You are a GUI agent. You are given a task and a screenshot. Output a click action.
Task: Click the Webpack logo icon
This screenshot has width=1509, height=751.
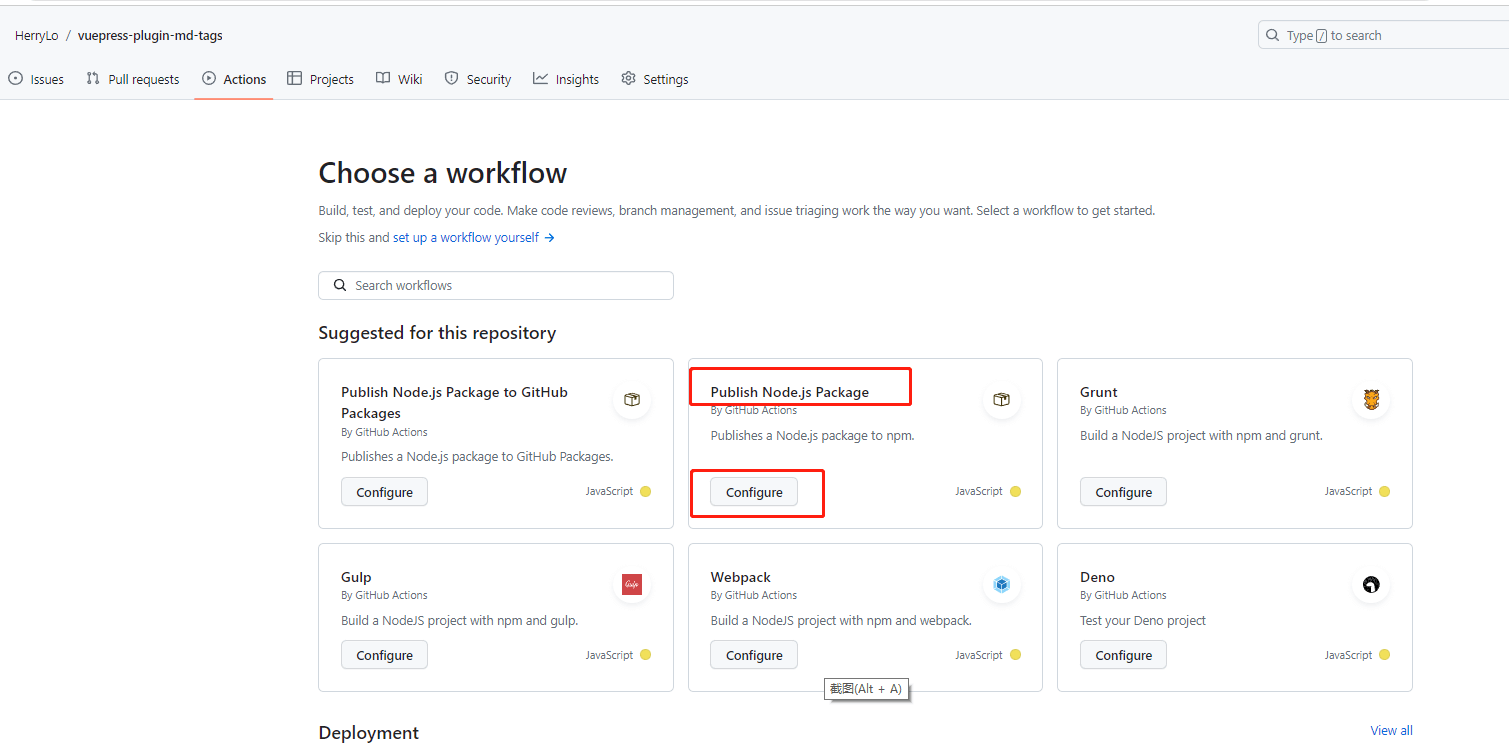[1002, 585]
